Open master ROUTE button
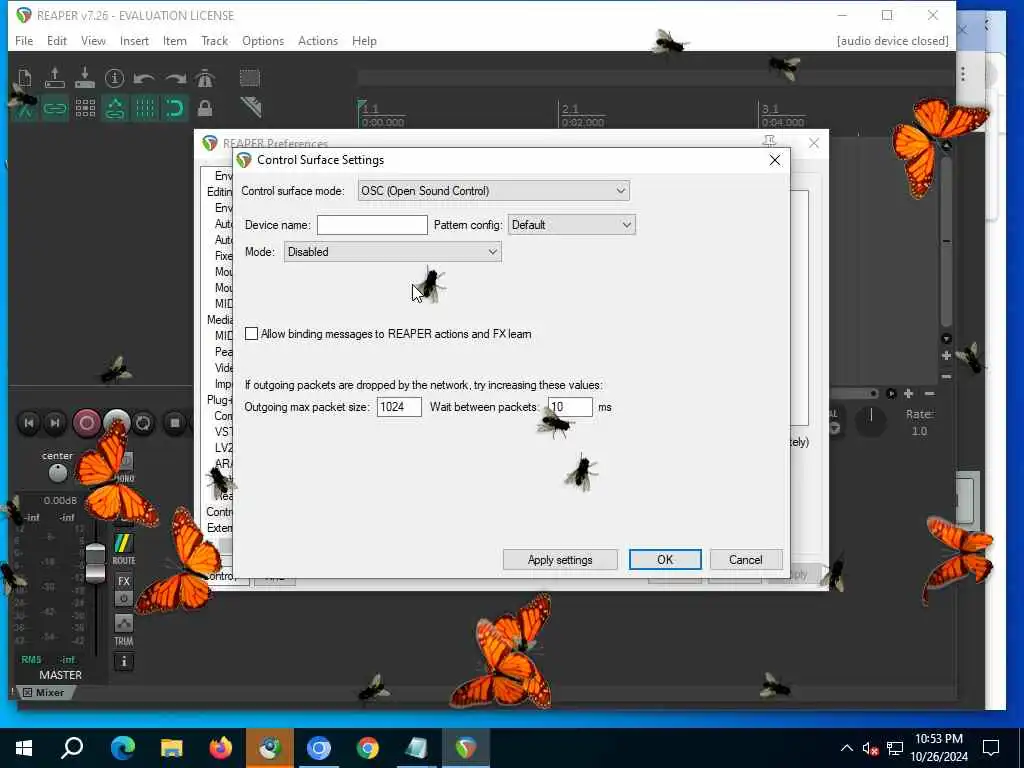 coord(123,549)
